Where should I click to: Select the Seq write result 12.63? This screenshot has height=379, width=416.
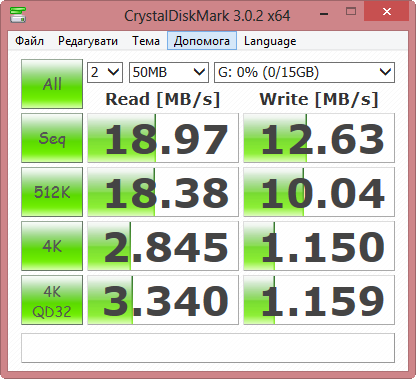[319, 138]
